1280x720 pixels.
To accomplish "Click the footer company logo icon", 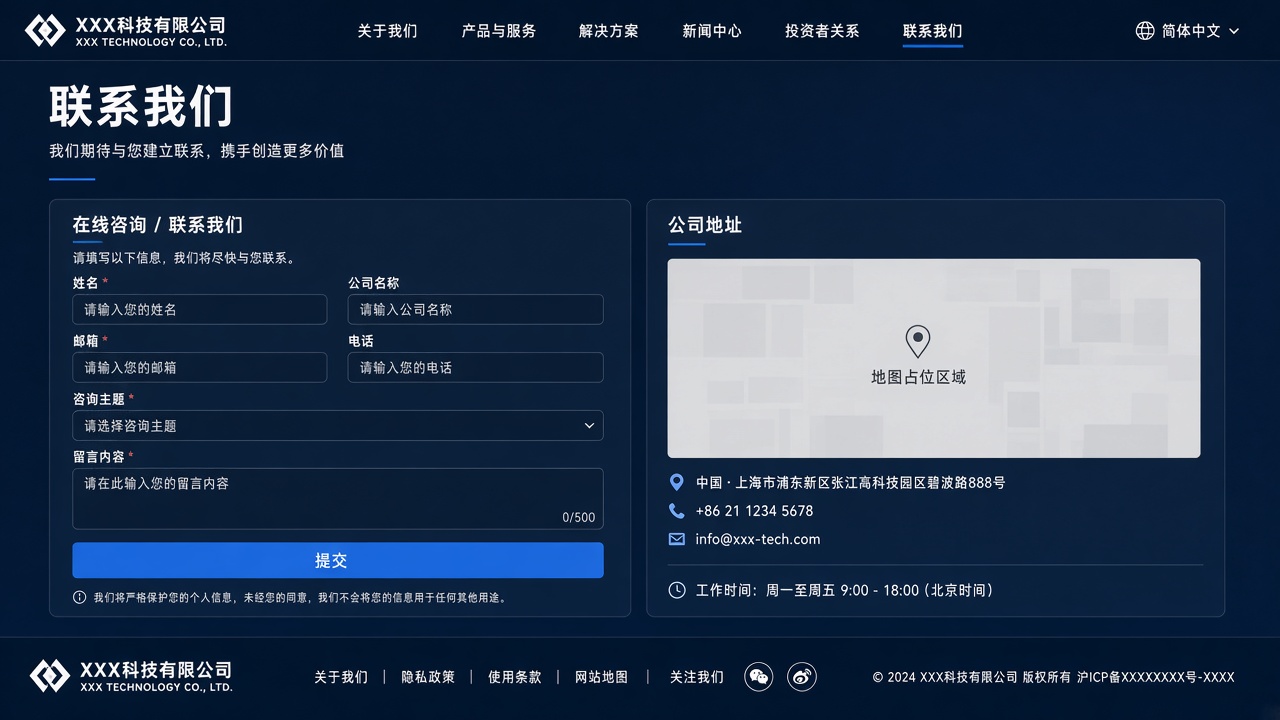I will pos(50,676).
